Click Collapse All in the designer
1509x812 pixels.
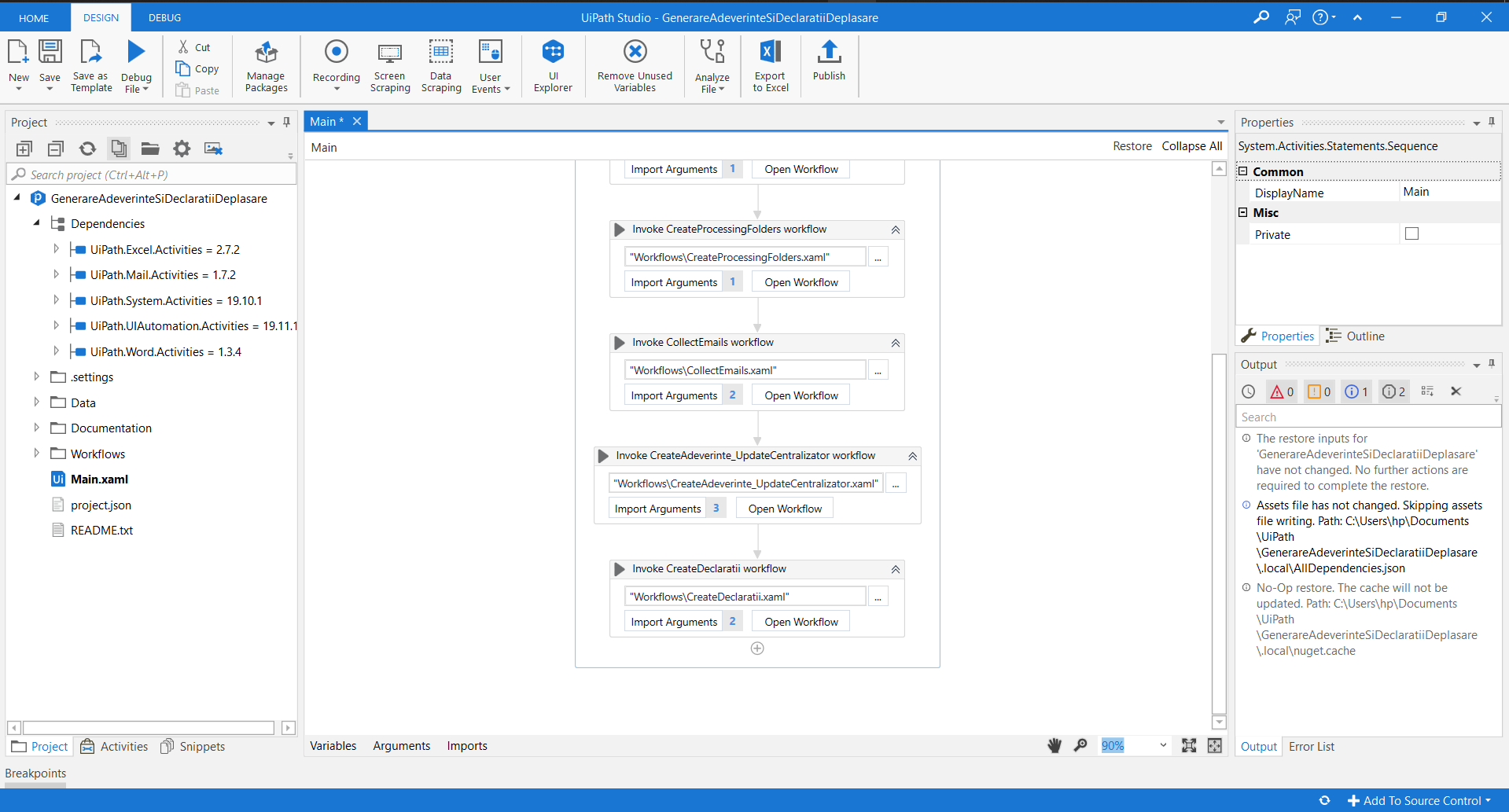[x=1191, y=146]
